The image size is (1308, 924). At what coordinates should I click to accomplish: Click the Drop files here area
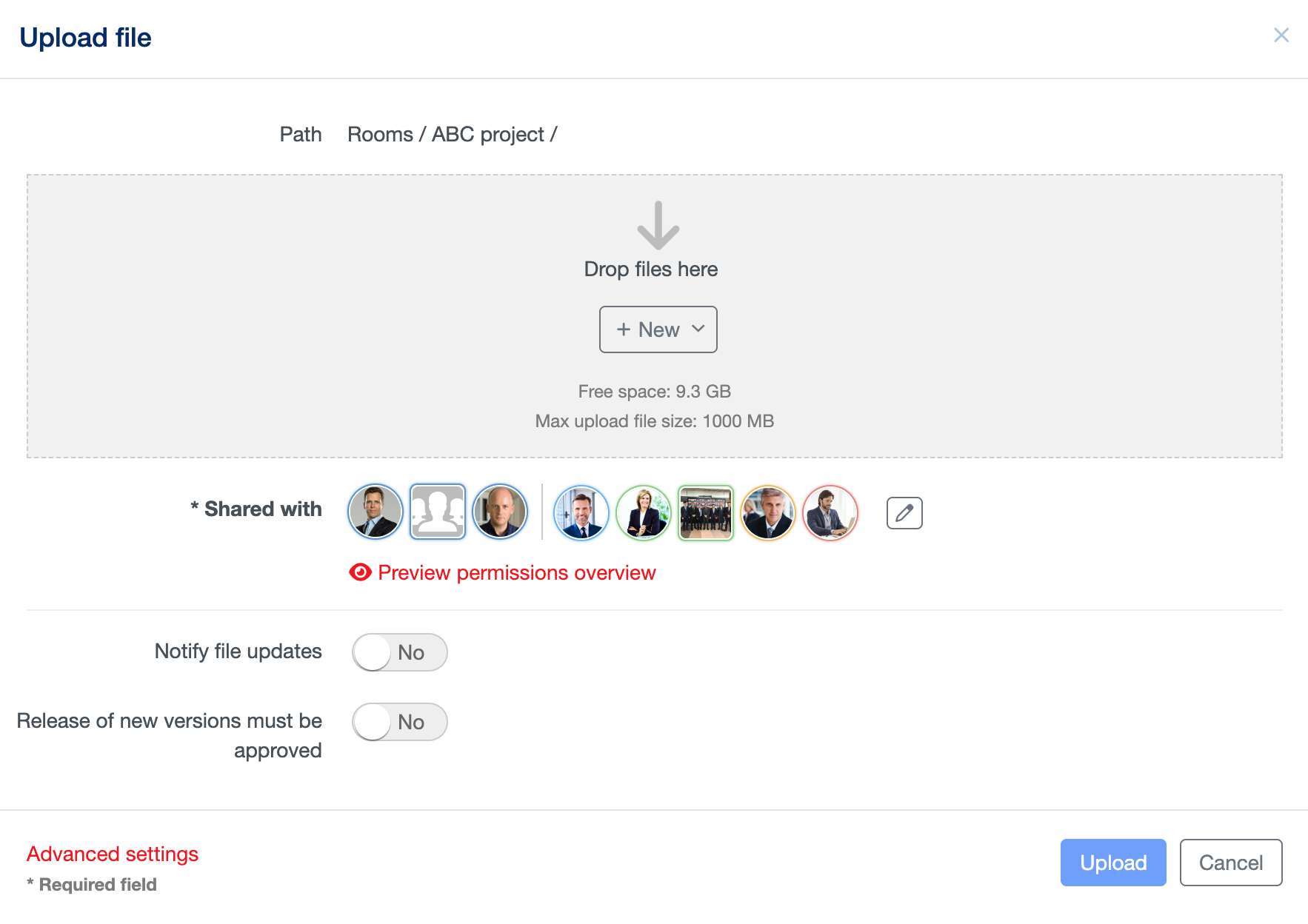coord(650,269)
